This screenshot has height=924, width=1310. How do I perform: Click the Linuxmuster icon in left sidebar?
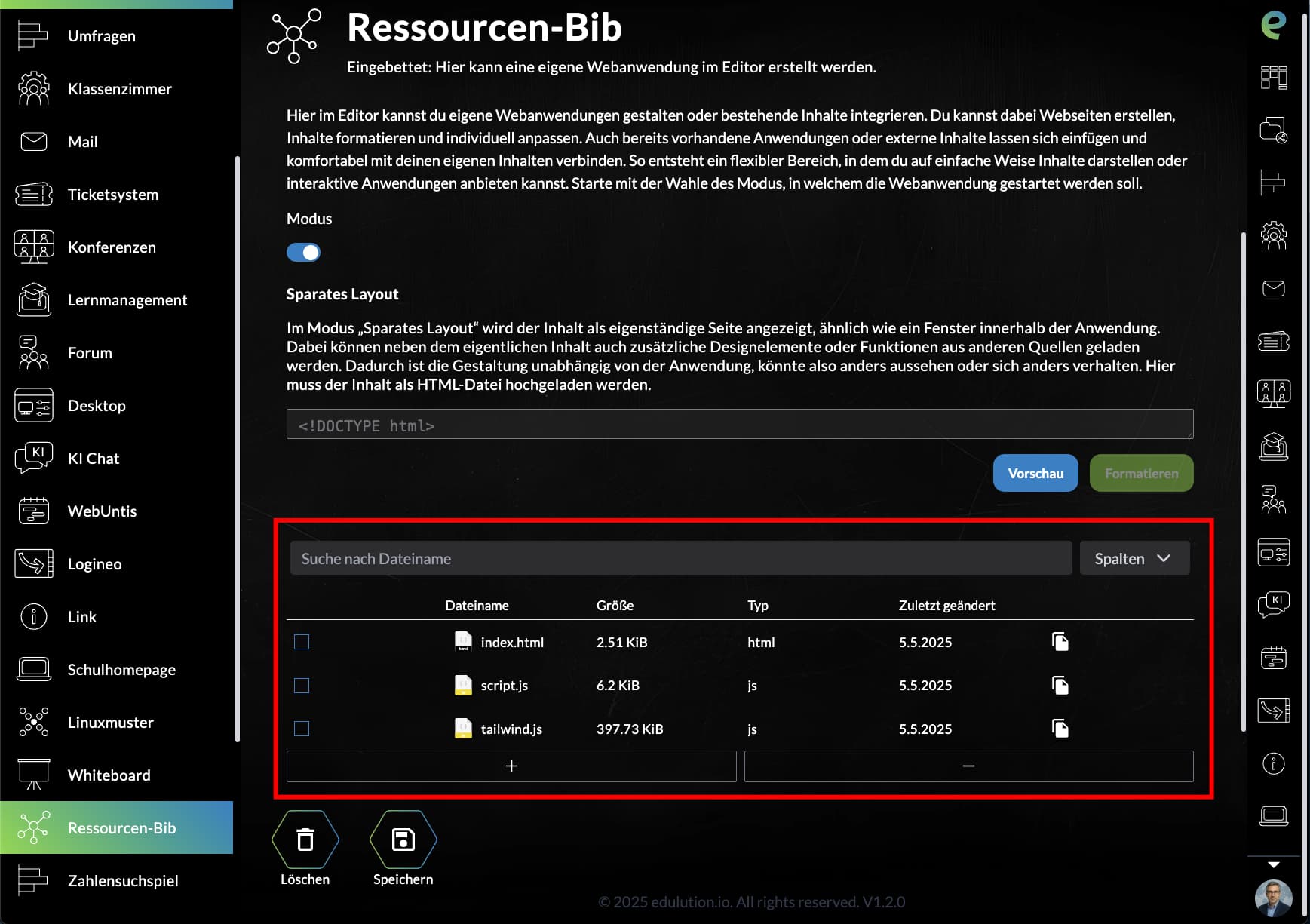[33, 722]
